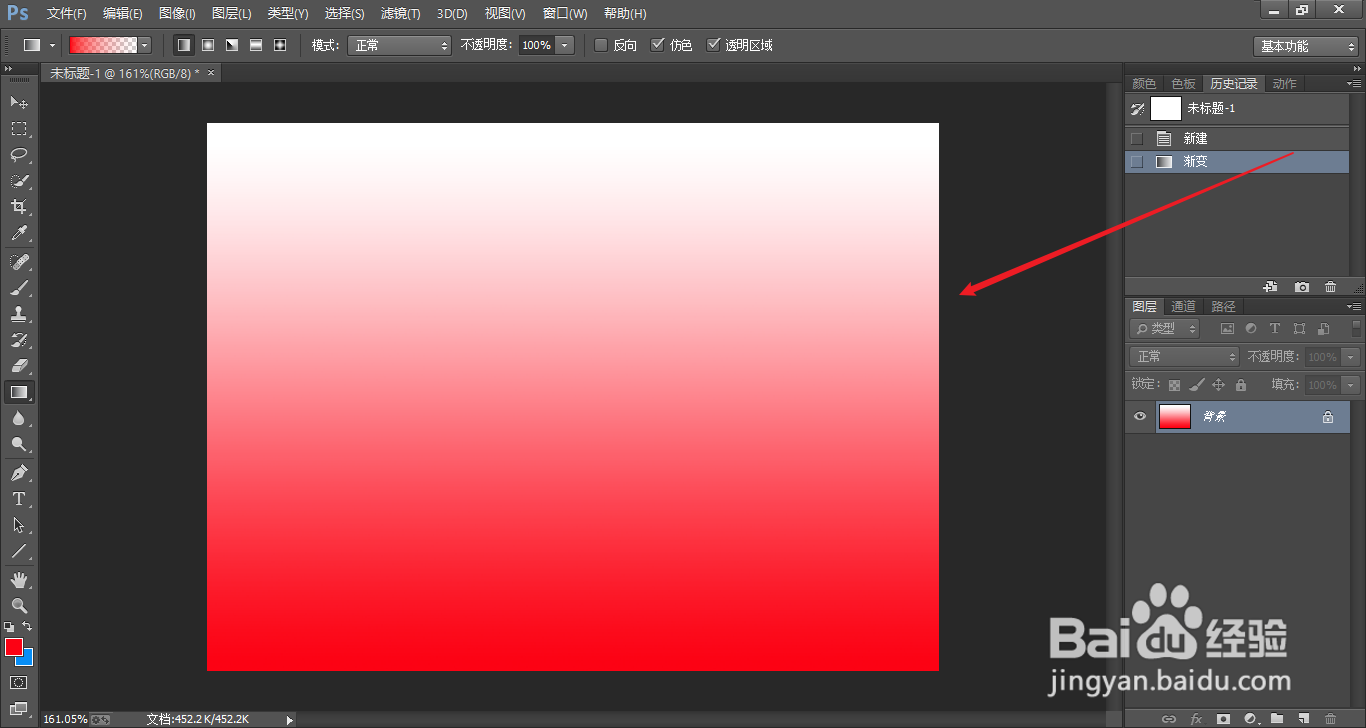Viewport: 1366px width, 728px height.
Task: Select the Hand tool
Action: pyautogui.click(x=19, y=579)
